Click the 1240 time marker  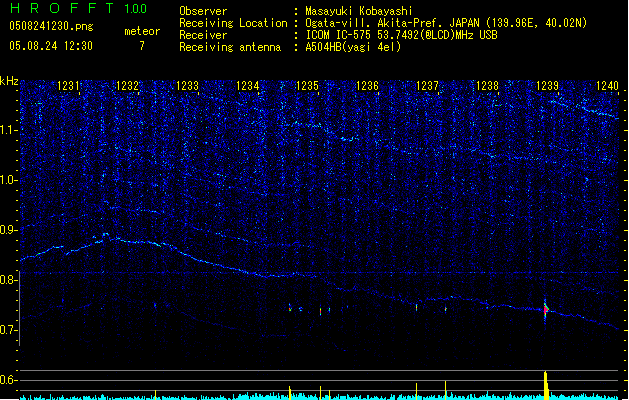[607, 86]
